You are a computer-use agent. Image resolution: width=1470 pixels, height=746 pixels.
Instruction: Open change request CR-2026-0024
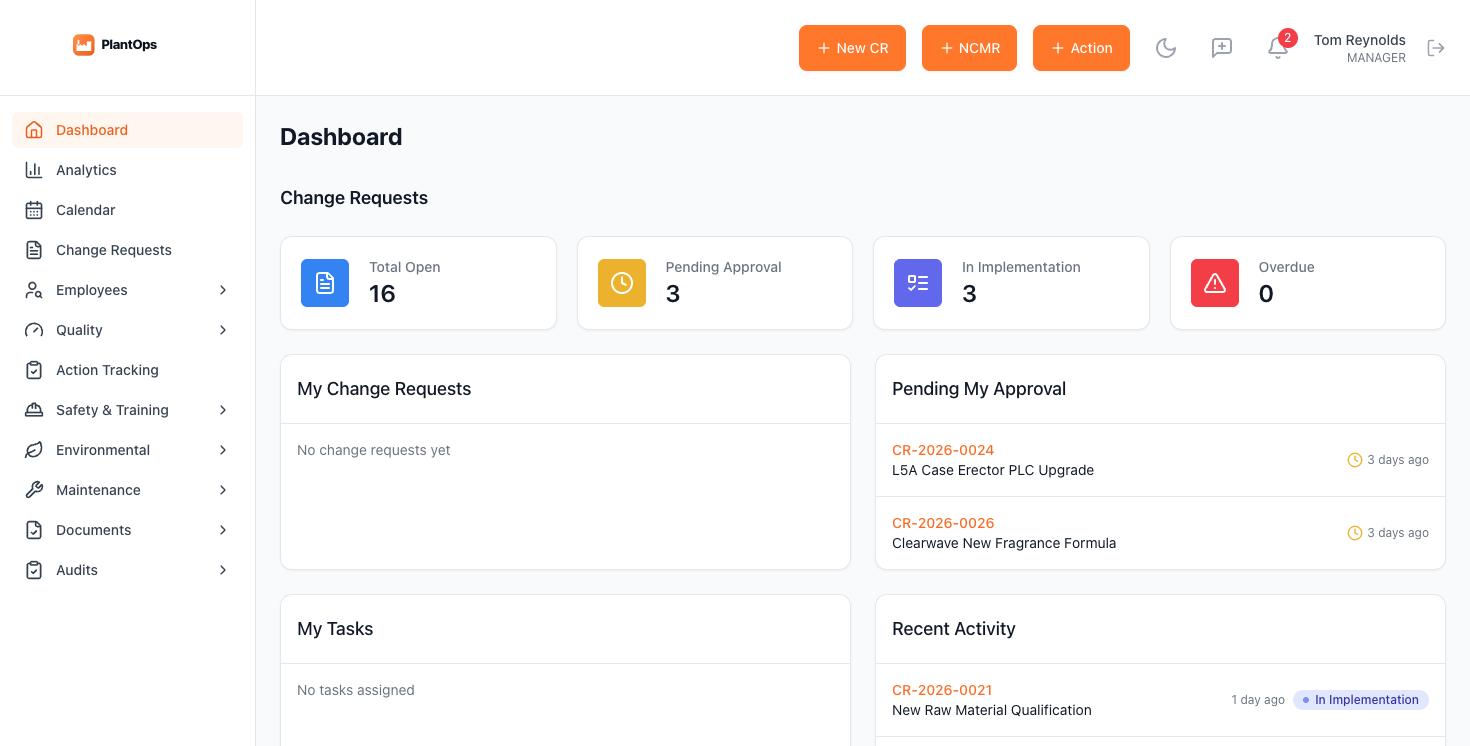(943, 450)
